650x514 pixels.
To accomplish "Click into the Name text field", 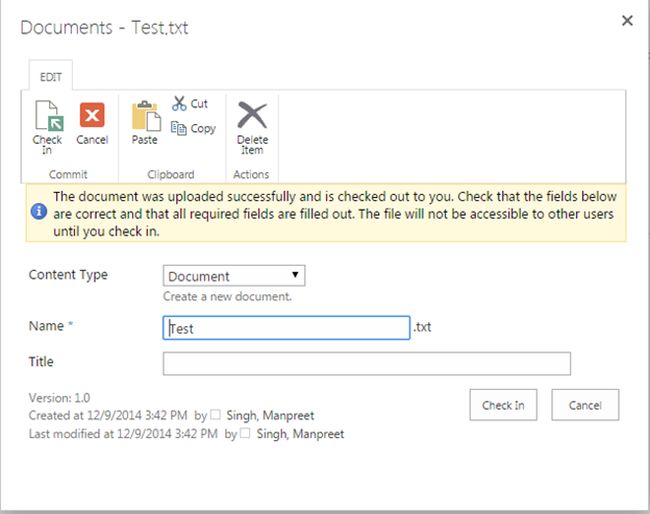I will tap(286, 328).
